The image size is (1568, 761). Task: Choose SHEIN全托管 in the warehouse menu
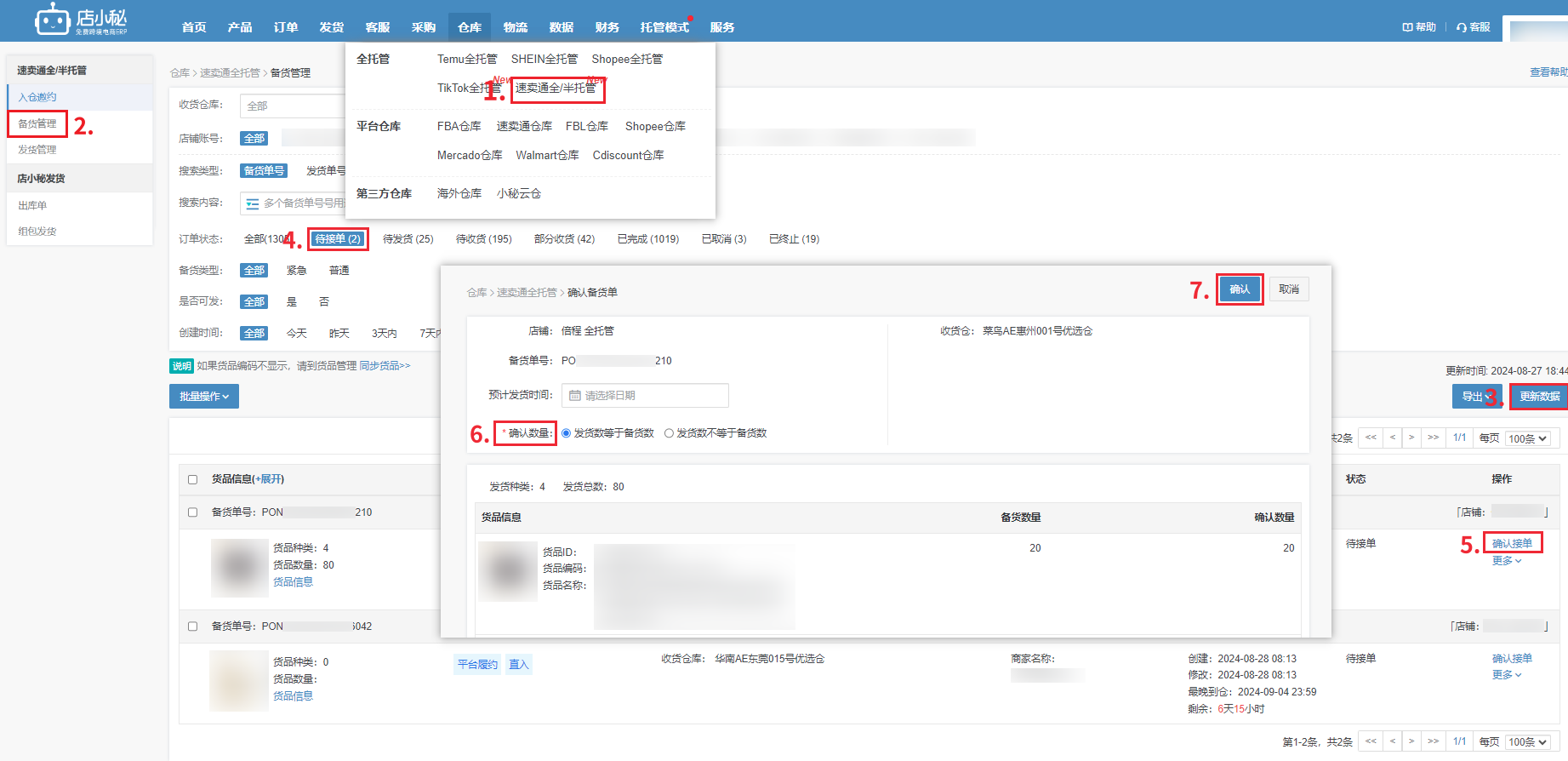point(545,59)
